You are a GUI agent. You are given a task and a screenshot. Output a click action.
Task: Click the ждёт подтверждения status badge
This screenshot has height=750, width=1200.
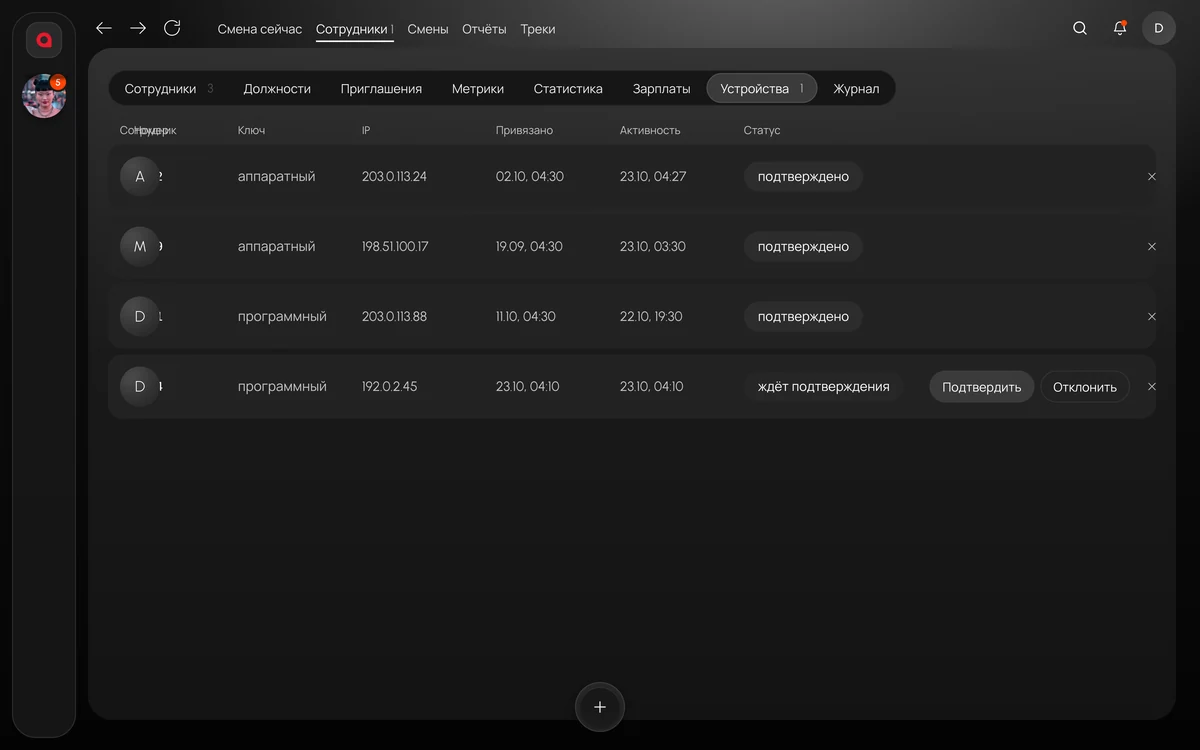click(x=824, y=387)
